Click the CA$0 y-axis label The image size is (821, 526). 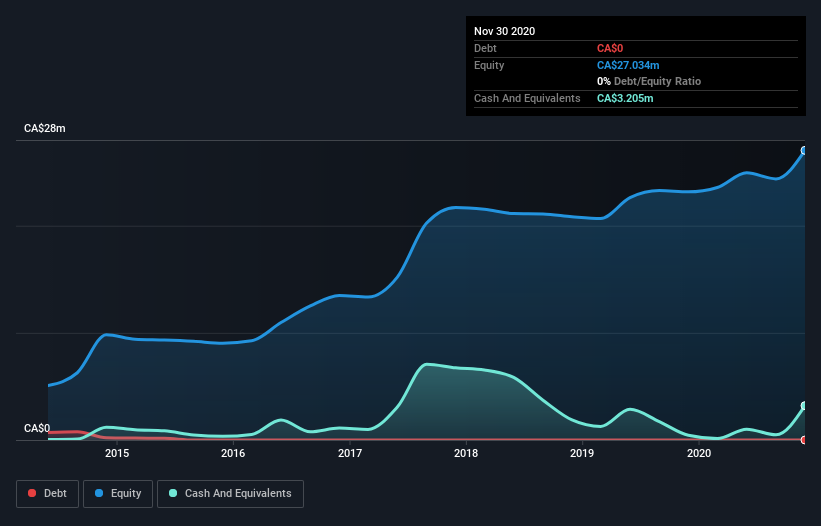point(37,428)
